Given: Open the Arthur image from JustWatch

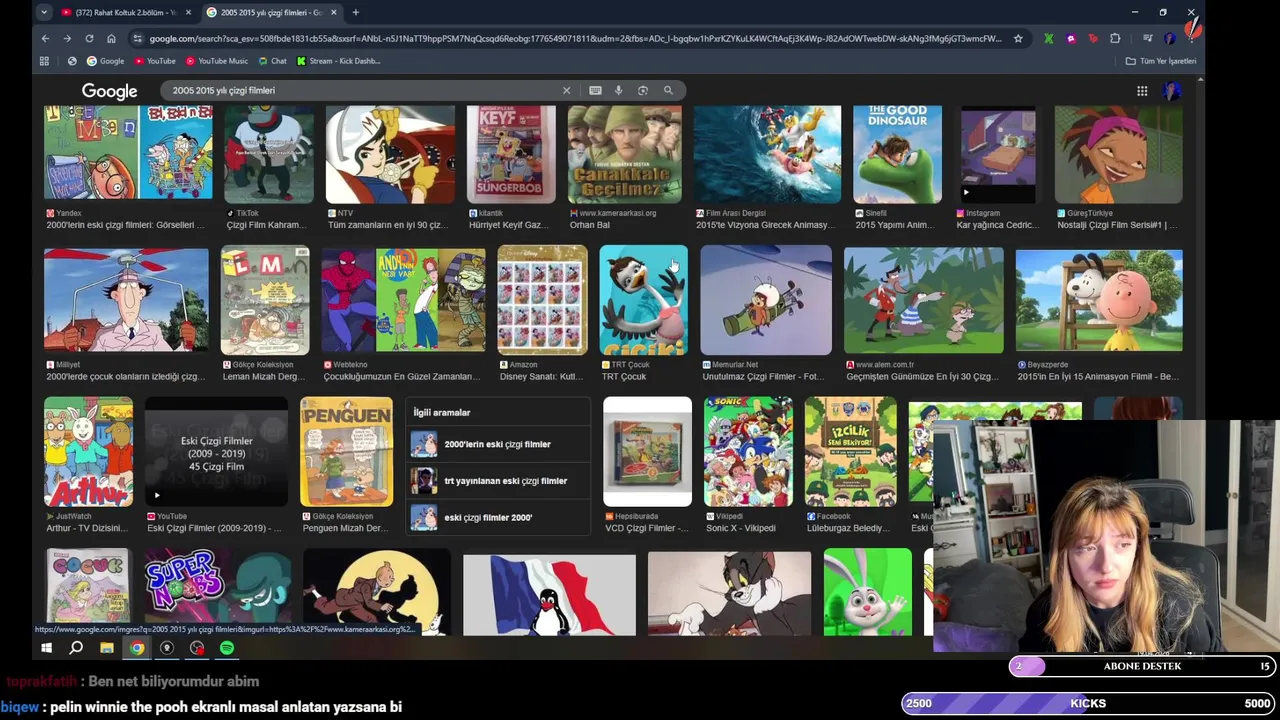Looking at the screenshot, I should [88, 451].
